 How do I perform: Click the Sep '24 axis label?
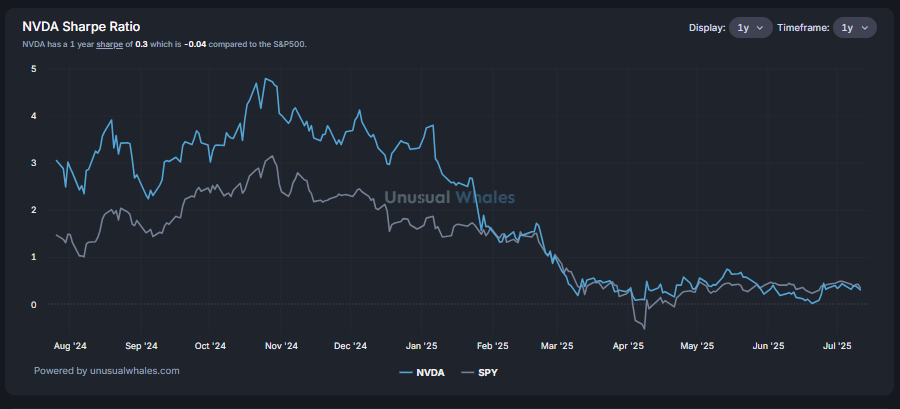(141, 346)
